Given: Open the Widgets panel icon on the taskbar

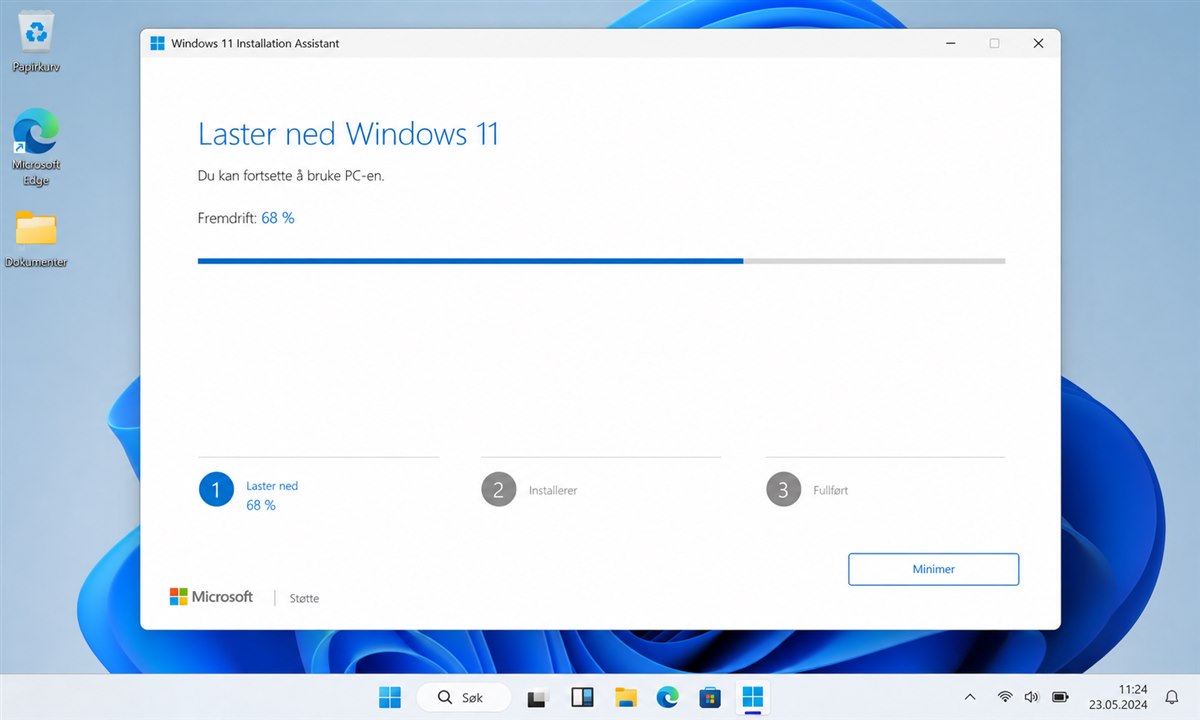Looking at the screenshot, I should (582, 697).
